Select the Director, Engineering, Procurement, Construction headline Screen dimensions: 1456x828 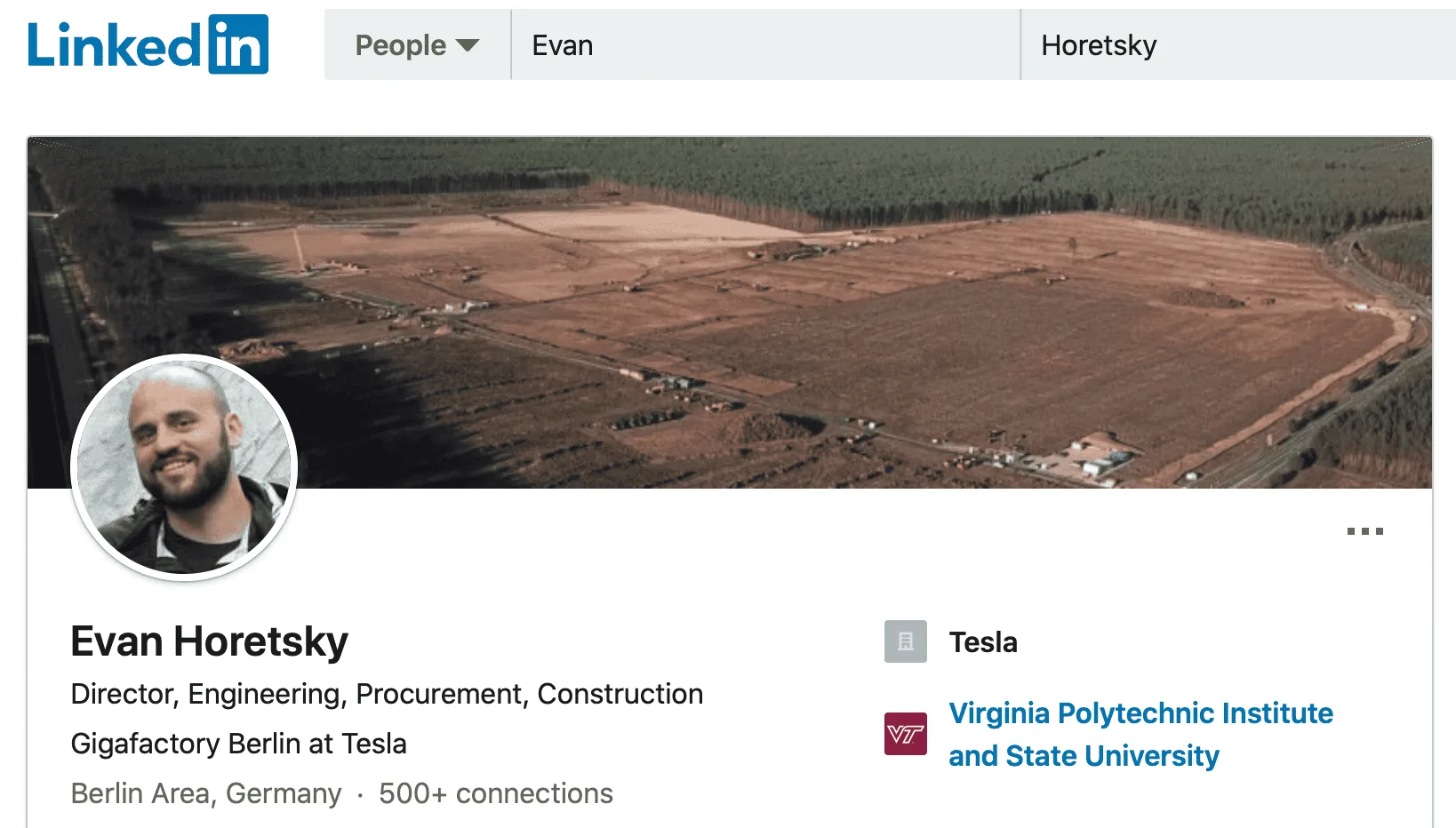387,694
